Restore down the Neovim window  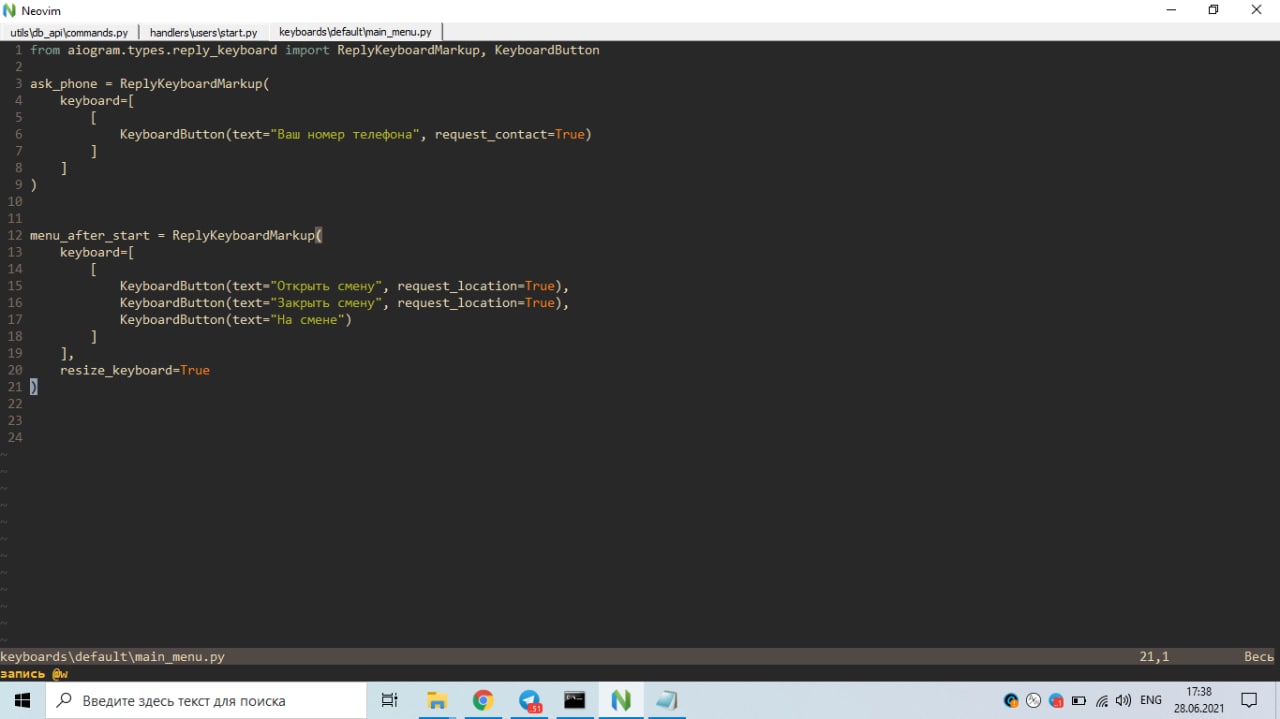point(1213,10)
